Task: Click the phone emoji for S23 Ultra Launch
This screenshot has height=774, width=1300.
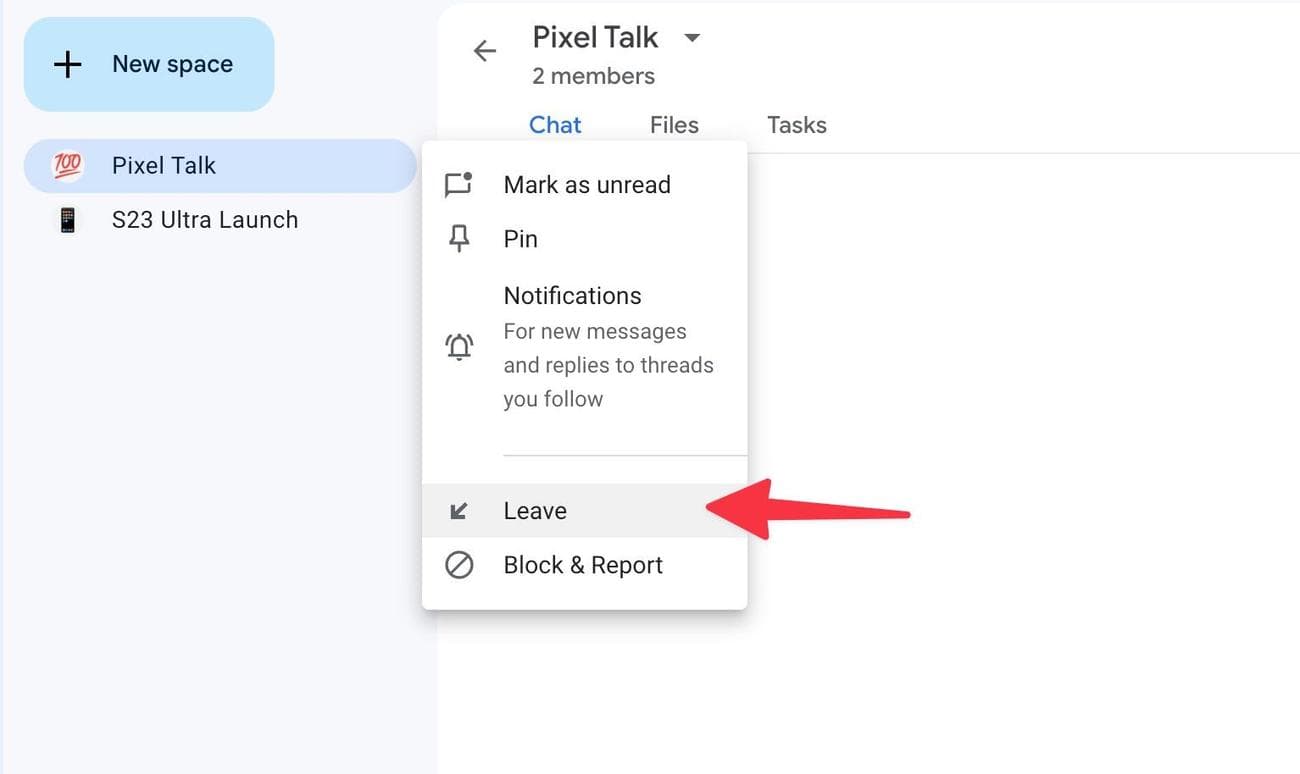Action: pyautogui.click(x=67, y=220)
